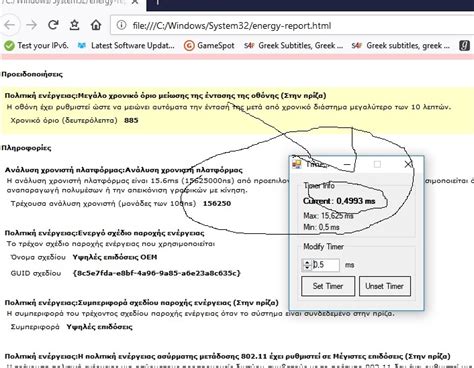Click the Συμπεριφορά value Υψηλές επιδόσεις
474x368 pixels.
point(99,327)
